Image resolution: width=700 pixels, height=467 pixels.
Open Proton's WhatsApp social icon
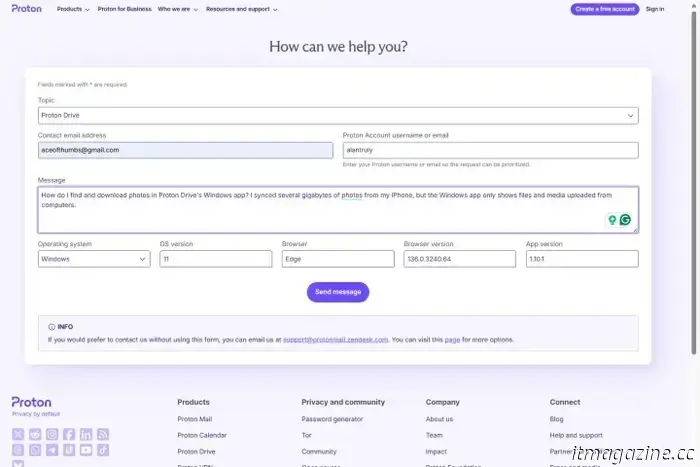point(35,450)
